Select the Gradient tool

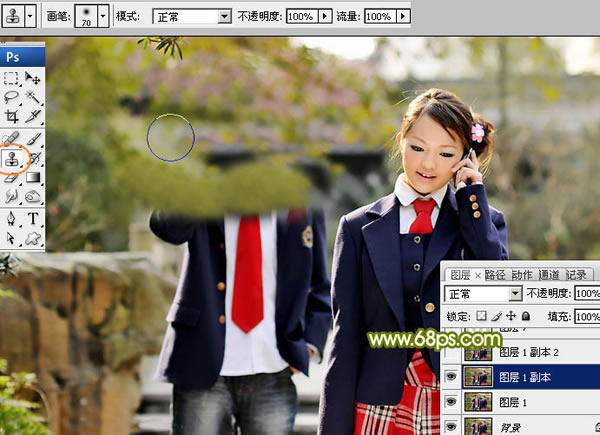click(33, 177)
